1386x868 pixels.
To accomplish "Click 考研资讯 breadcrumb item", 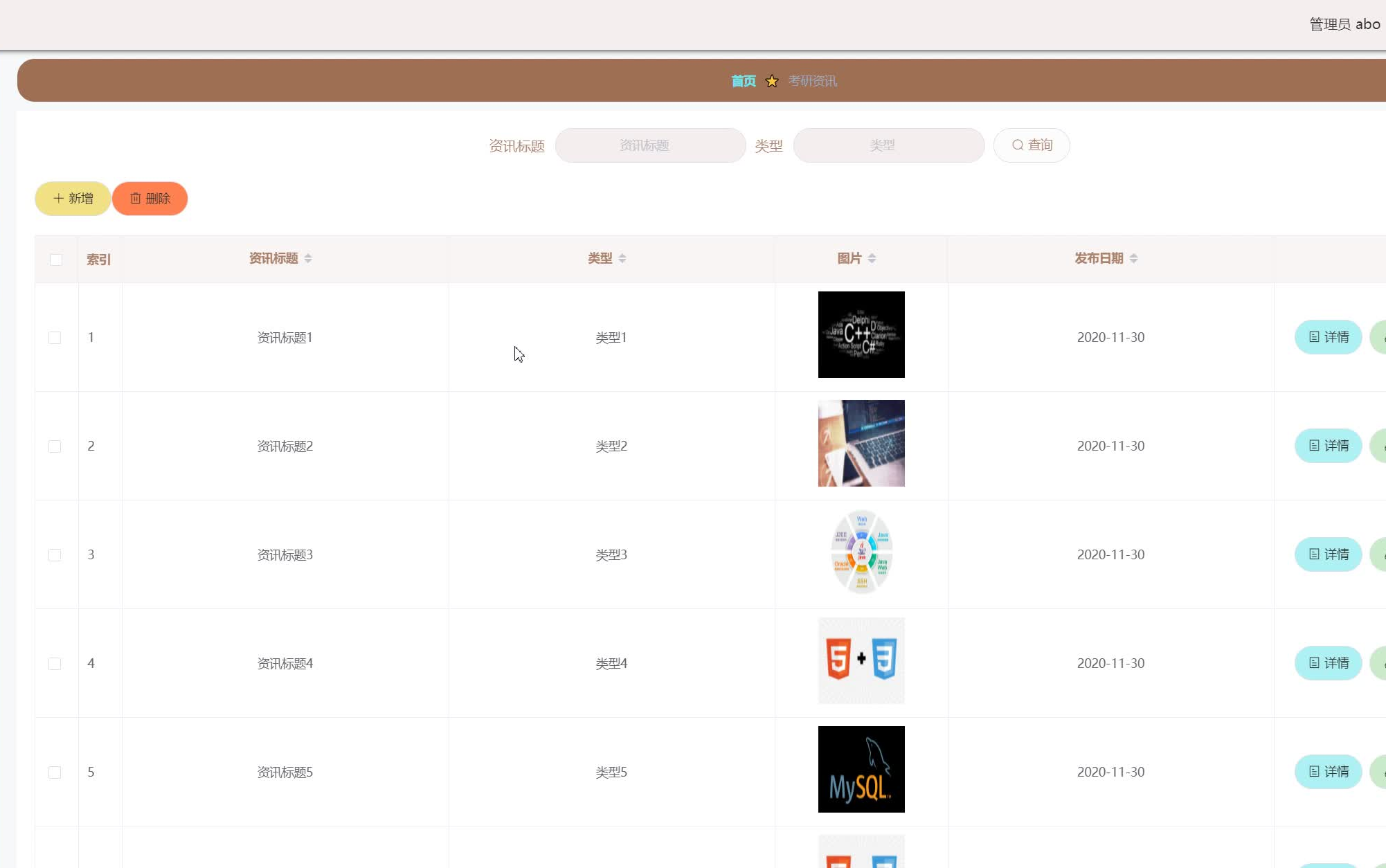I will [x=813, y=81].
